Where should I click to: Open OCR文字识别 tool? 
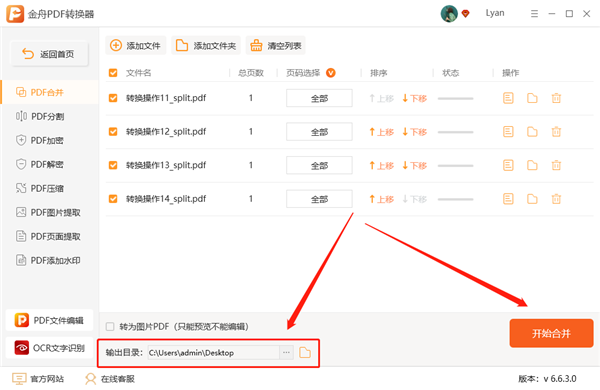pos(49,348)
